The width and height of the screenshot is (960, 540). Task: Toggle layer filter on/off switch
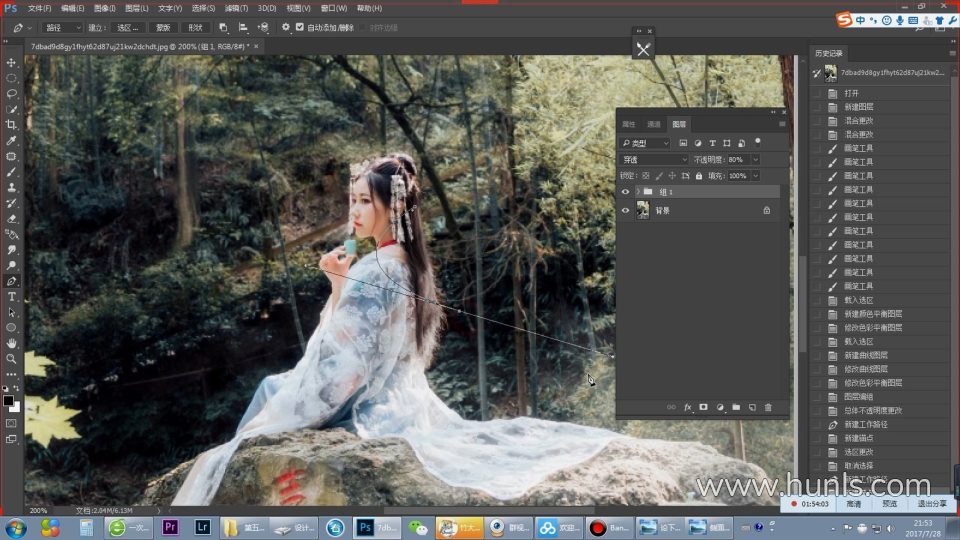(758, 142)
